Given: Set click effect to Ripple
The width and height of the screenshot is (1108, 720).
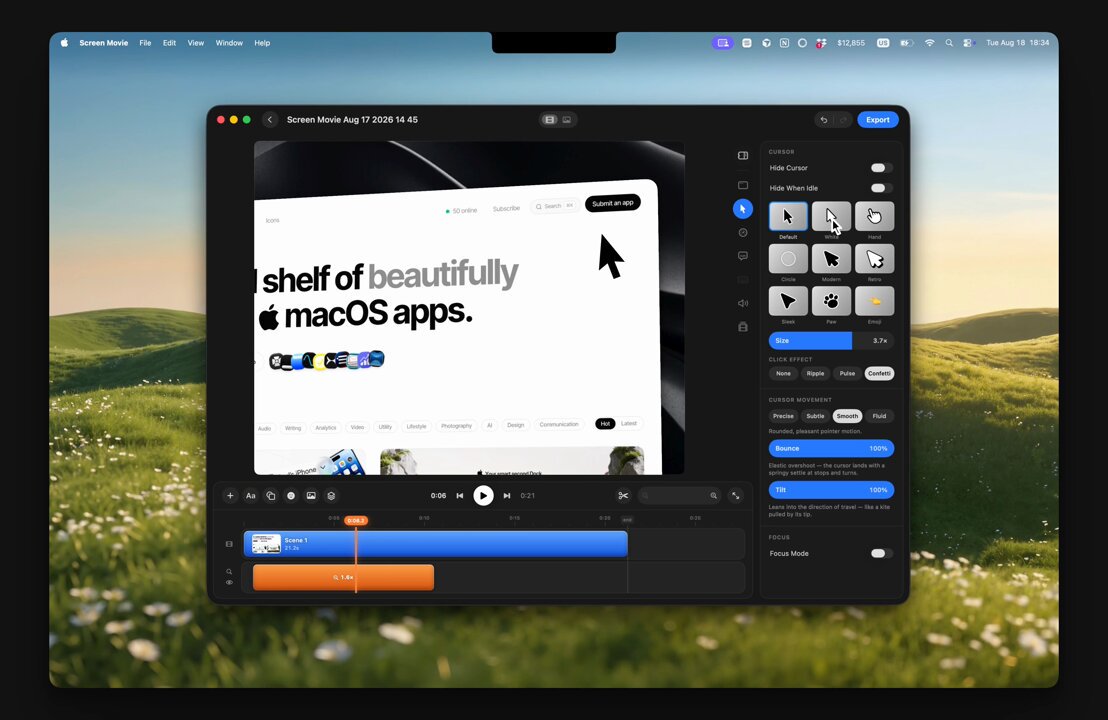Looking at the screenshot, I should coord(815,374).
